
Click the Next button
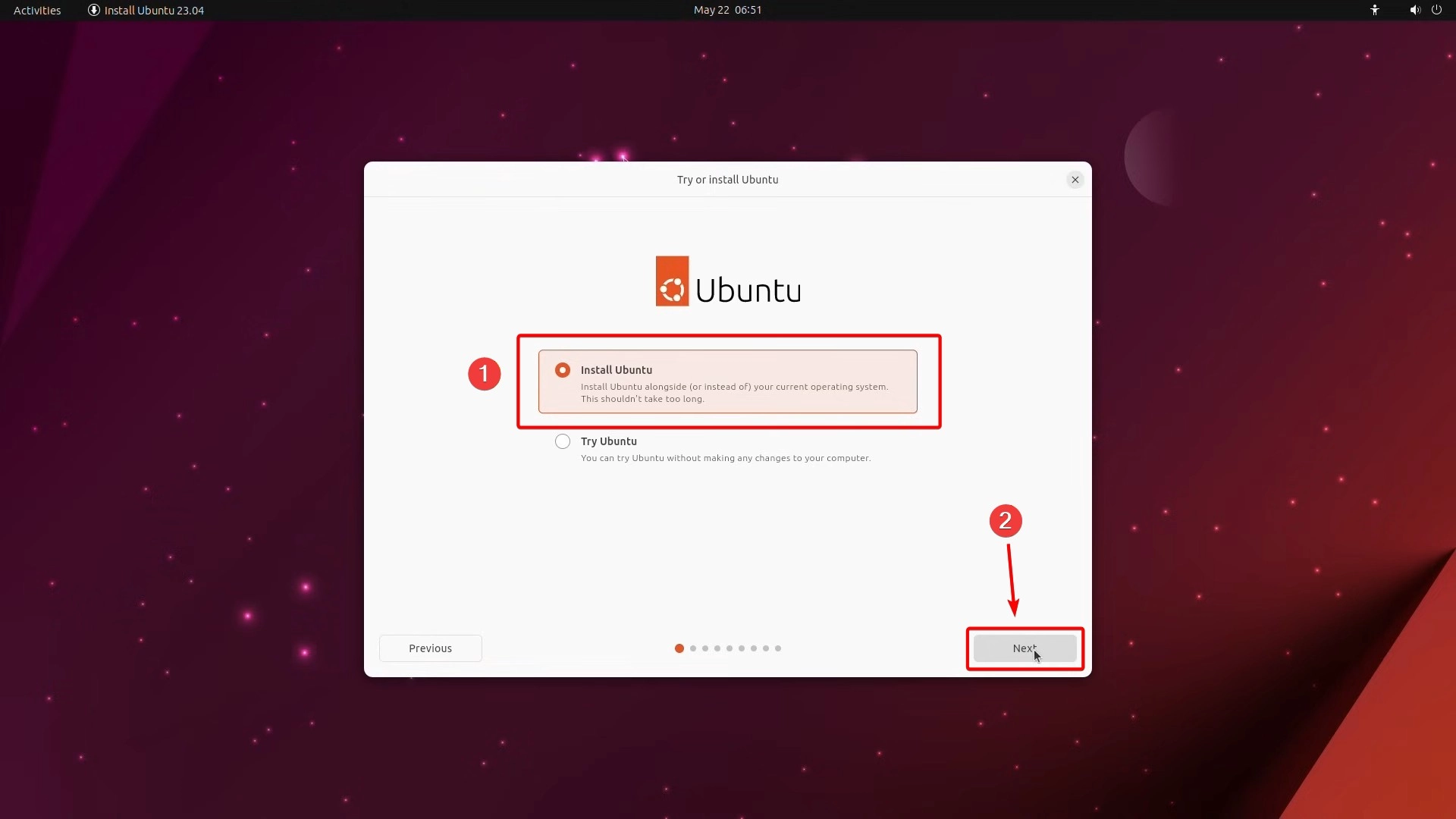coord(1025,648)
